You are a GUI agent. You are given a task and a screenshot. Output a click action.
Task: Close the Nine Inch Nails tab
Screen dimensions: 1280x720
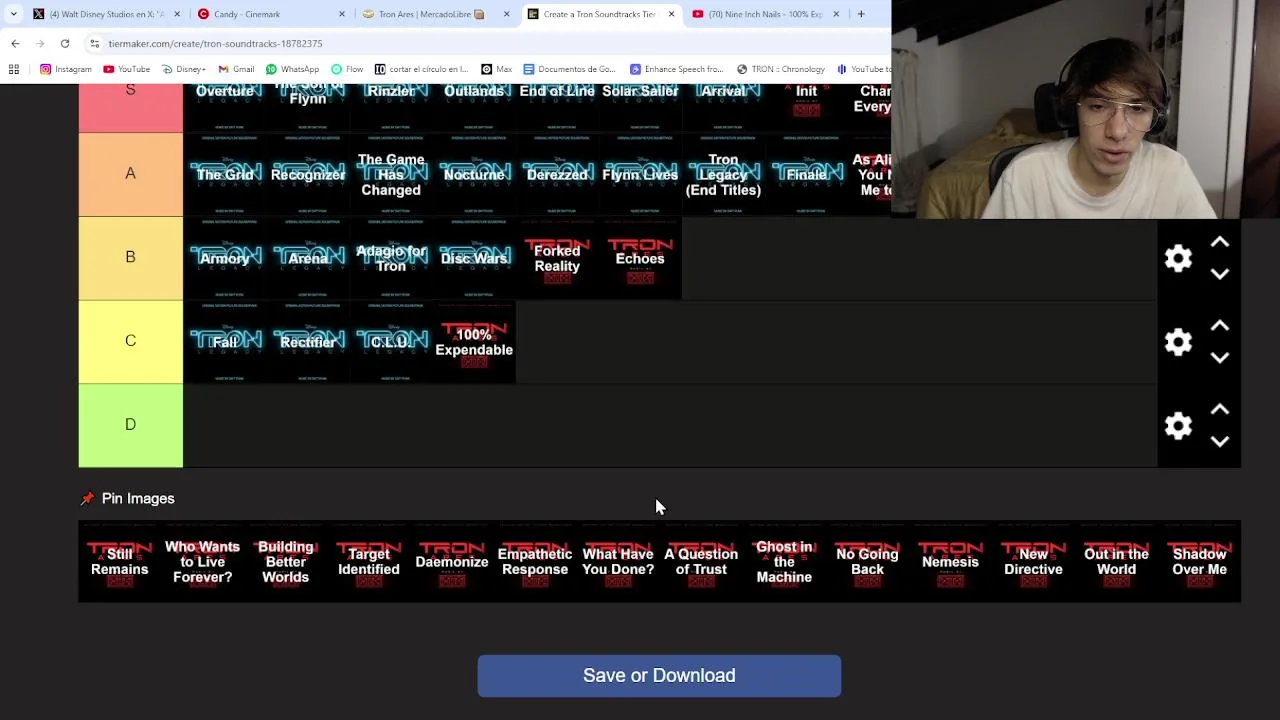coord(836,14)
